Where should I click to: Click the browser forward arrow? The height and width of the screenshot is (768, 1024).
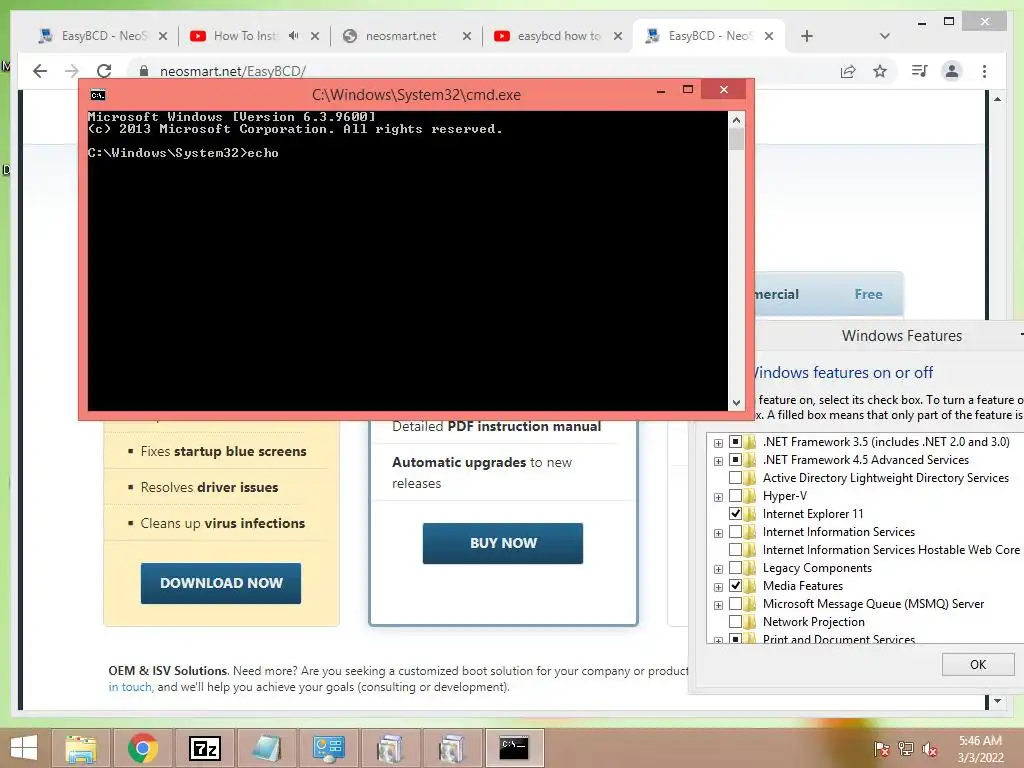72,71
